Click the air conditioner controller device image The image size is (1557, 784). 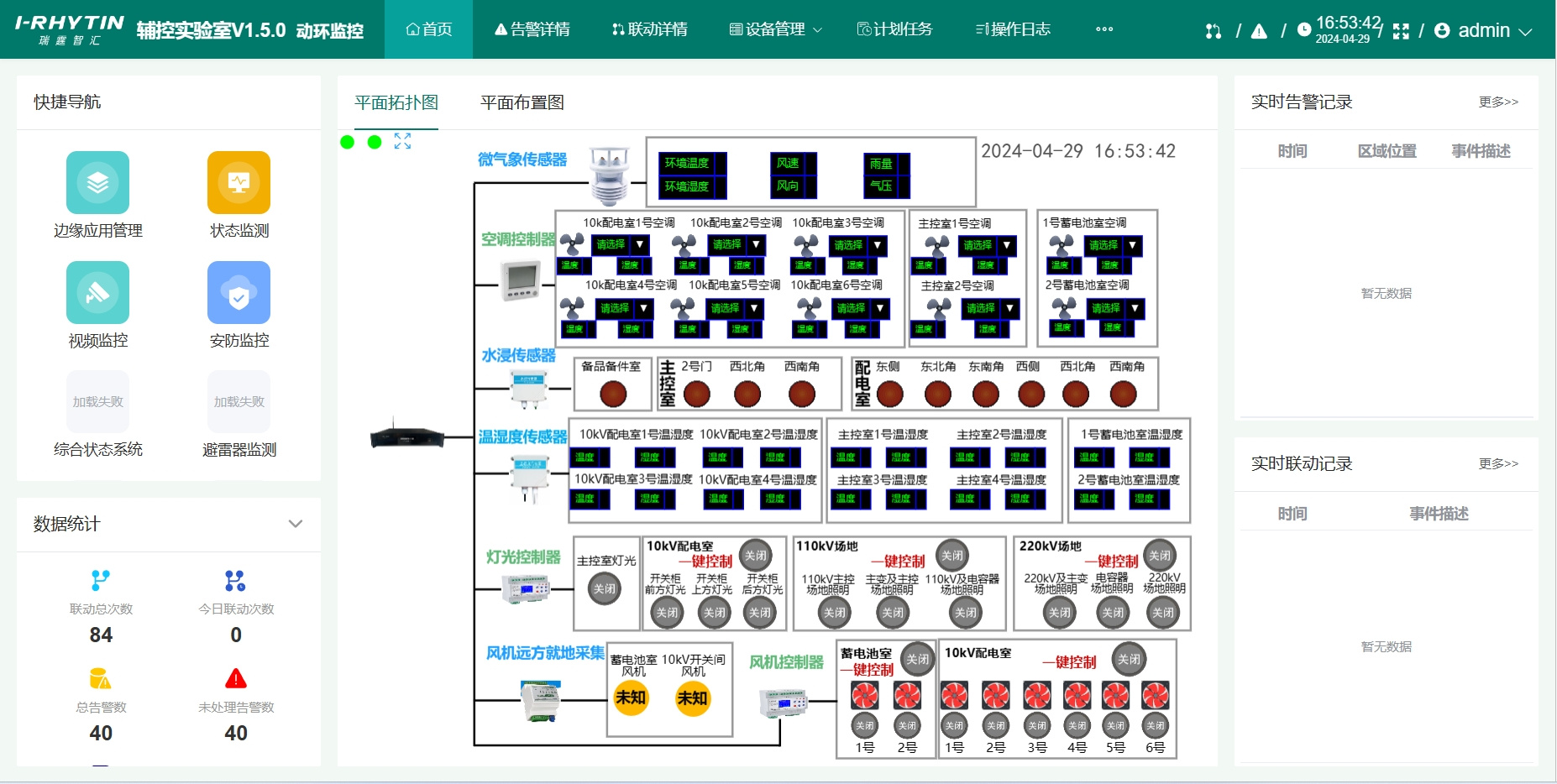(521, 280)
